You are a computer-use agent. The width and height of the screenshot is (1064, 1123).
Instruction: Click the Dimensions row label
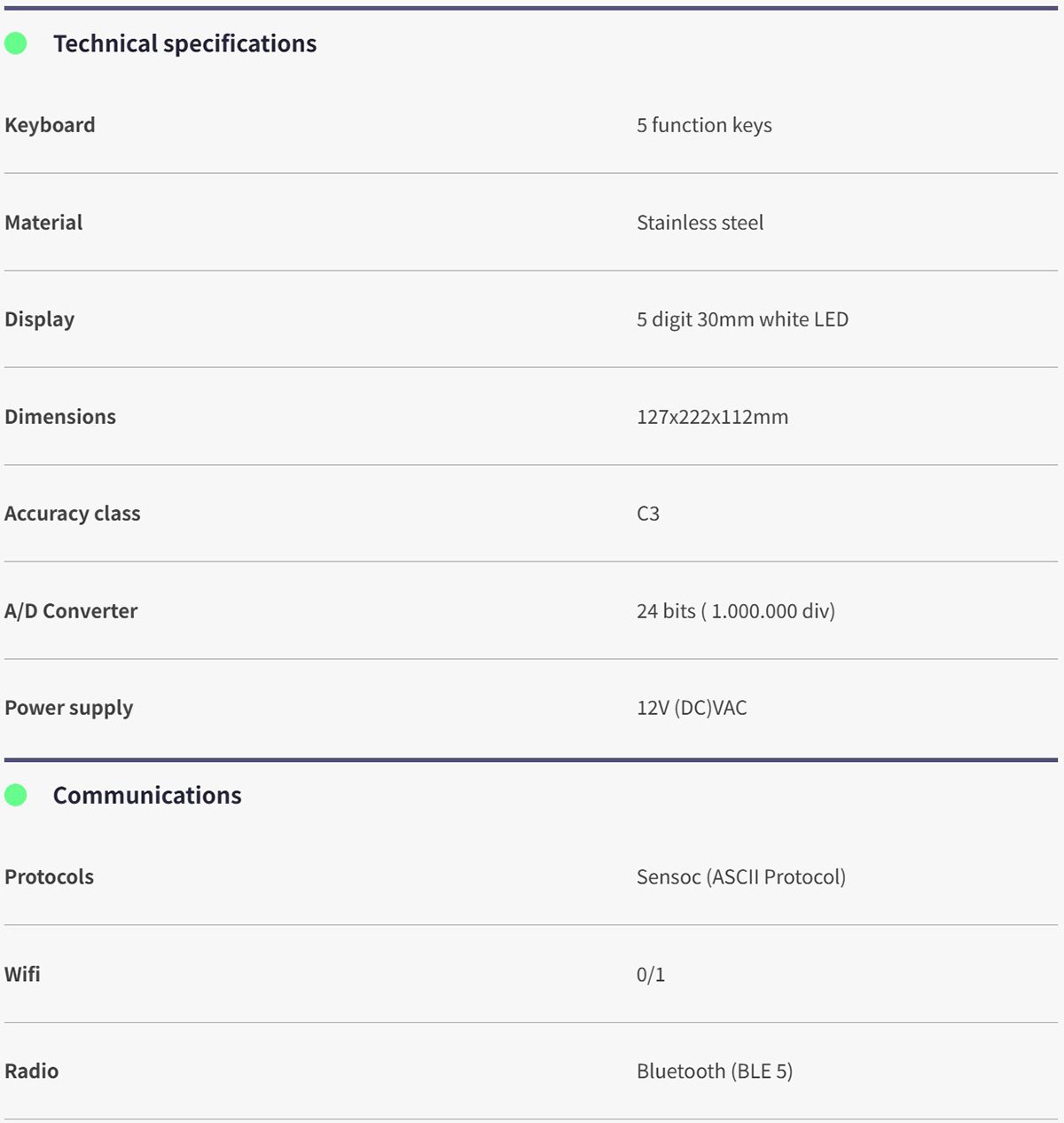click(60, 417)
